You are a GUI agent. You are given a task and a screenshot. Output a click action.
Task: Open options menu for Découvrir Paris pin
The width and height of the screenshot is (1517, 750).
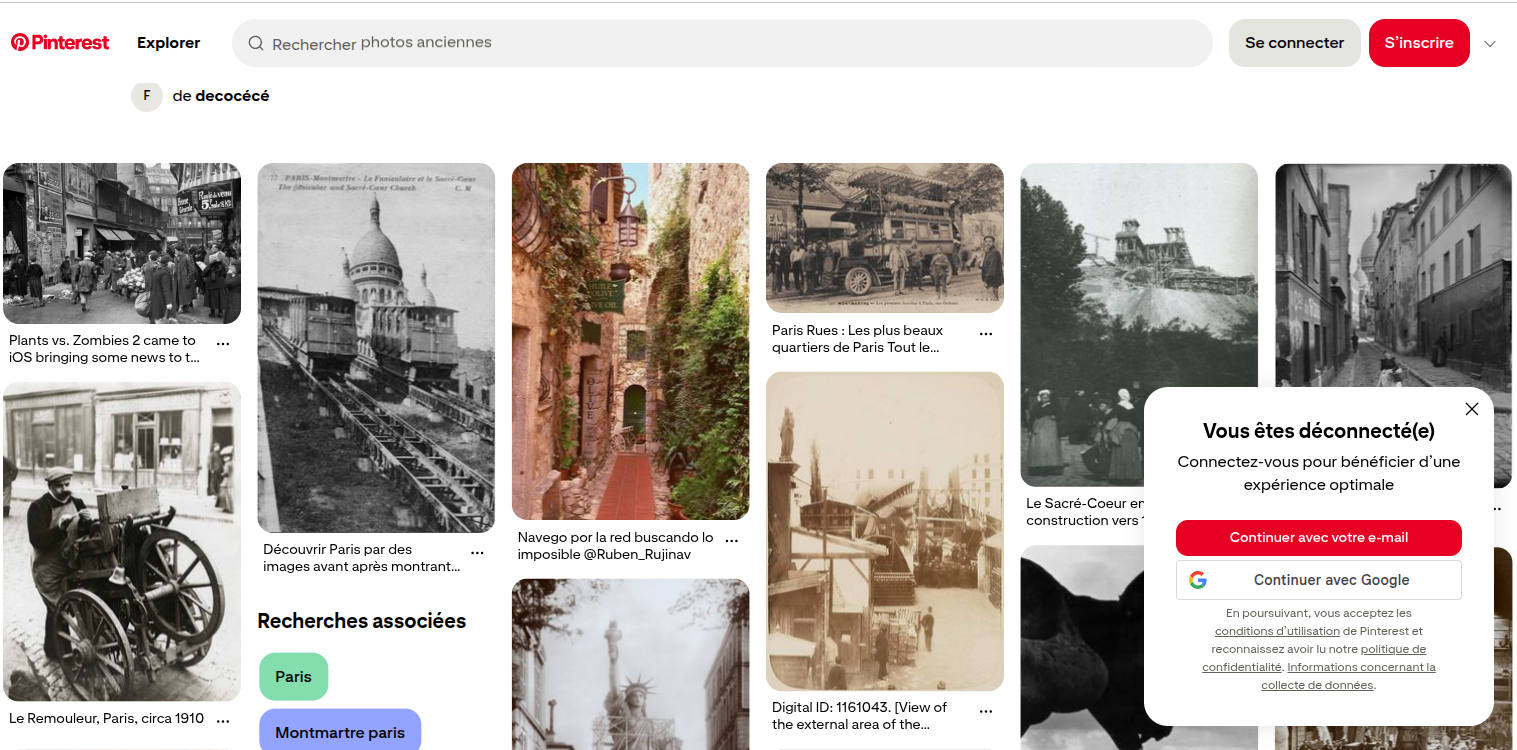[477, 552]
